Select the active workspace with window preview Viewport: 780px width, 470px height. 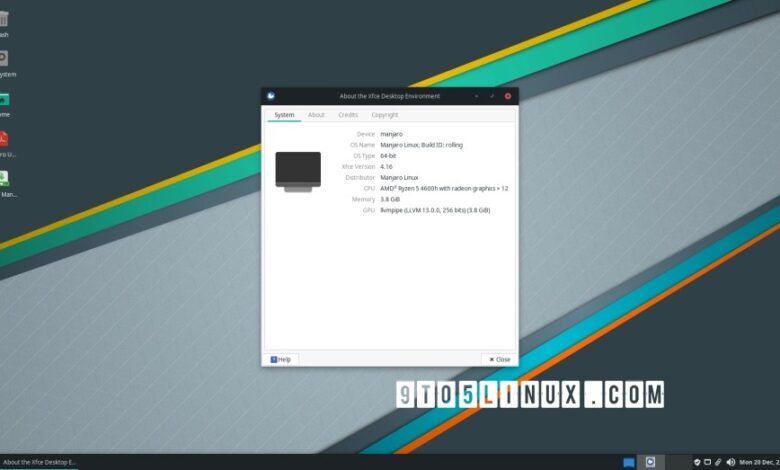click(651, 462)
